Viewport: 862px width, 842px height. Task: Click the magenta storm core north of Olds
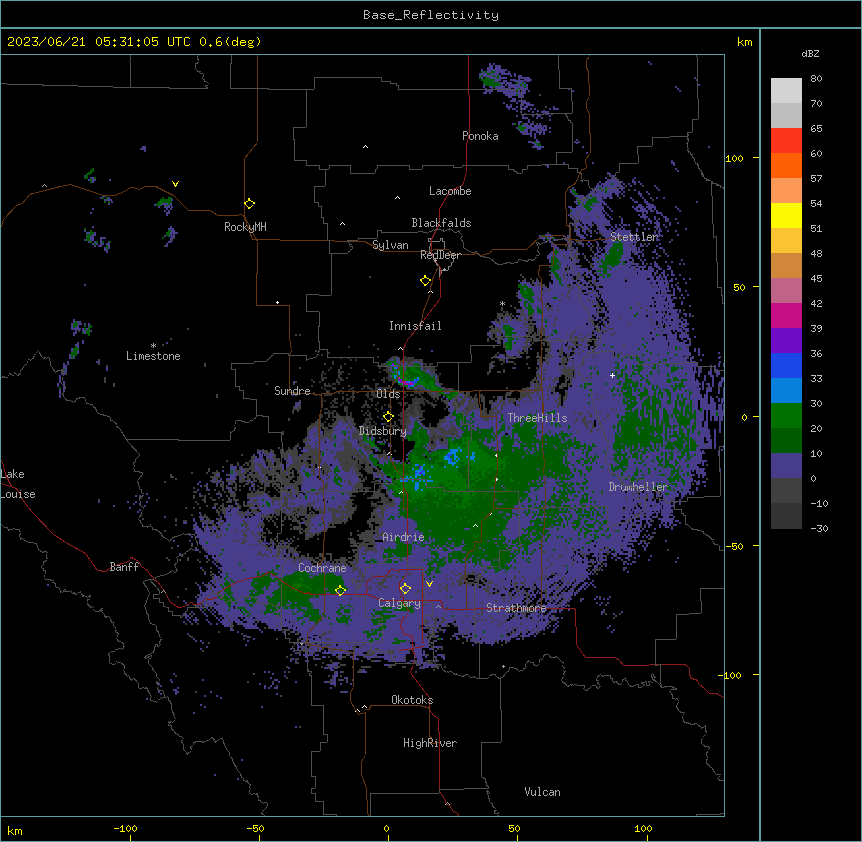pyautogui.click(x=407, y=381)
